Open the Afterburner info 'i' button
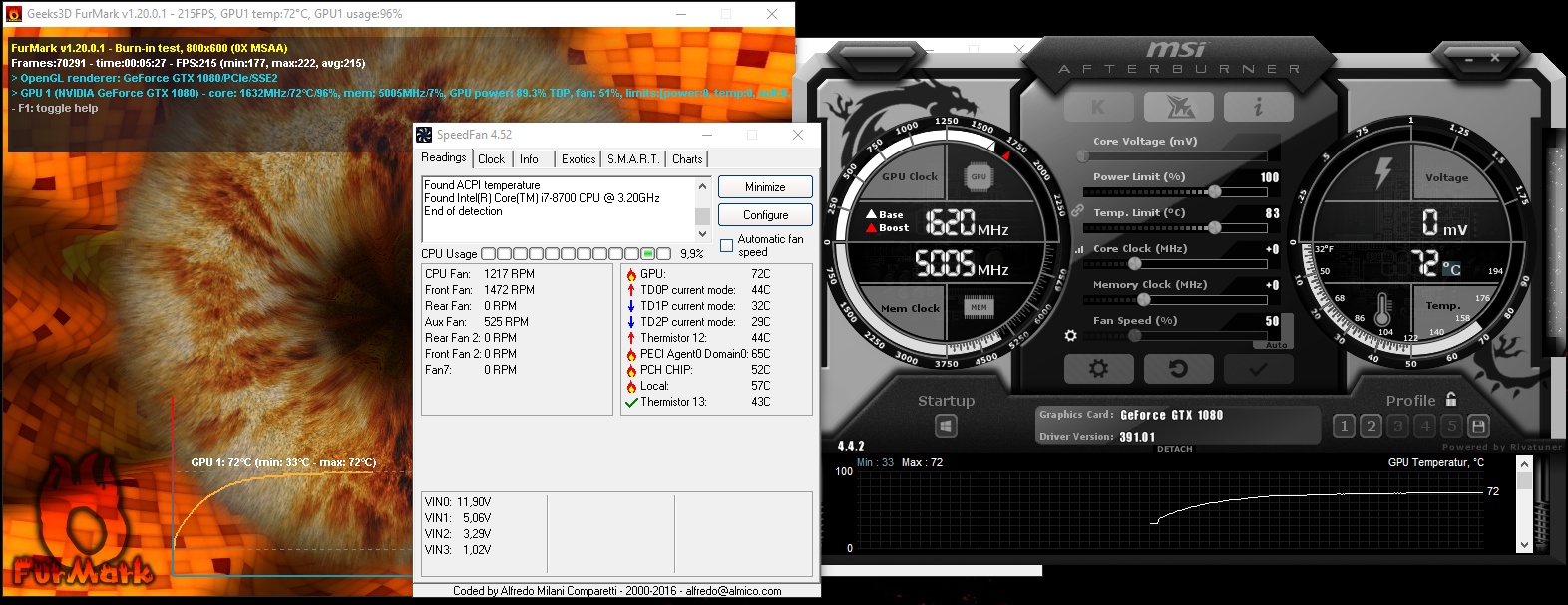This screenshot has height=605, width=1568. click(x=1258, y=107)
